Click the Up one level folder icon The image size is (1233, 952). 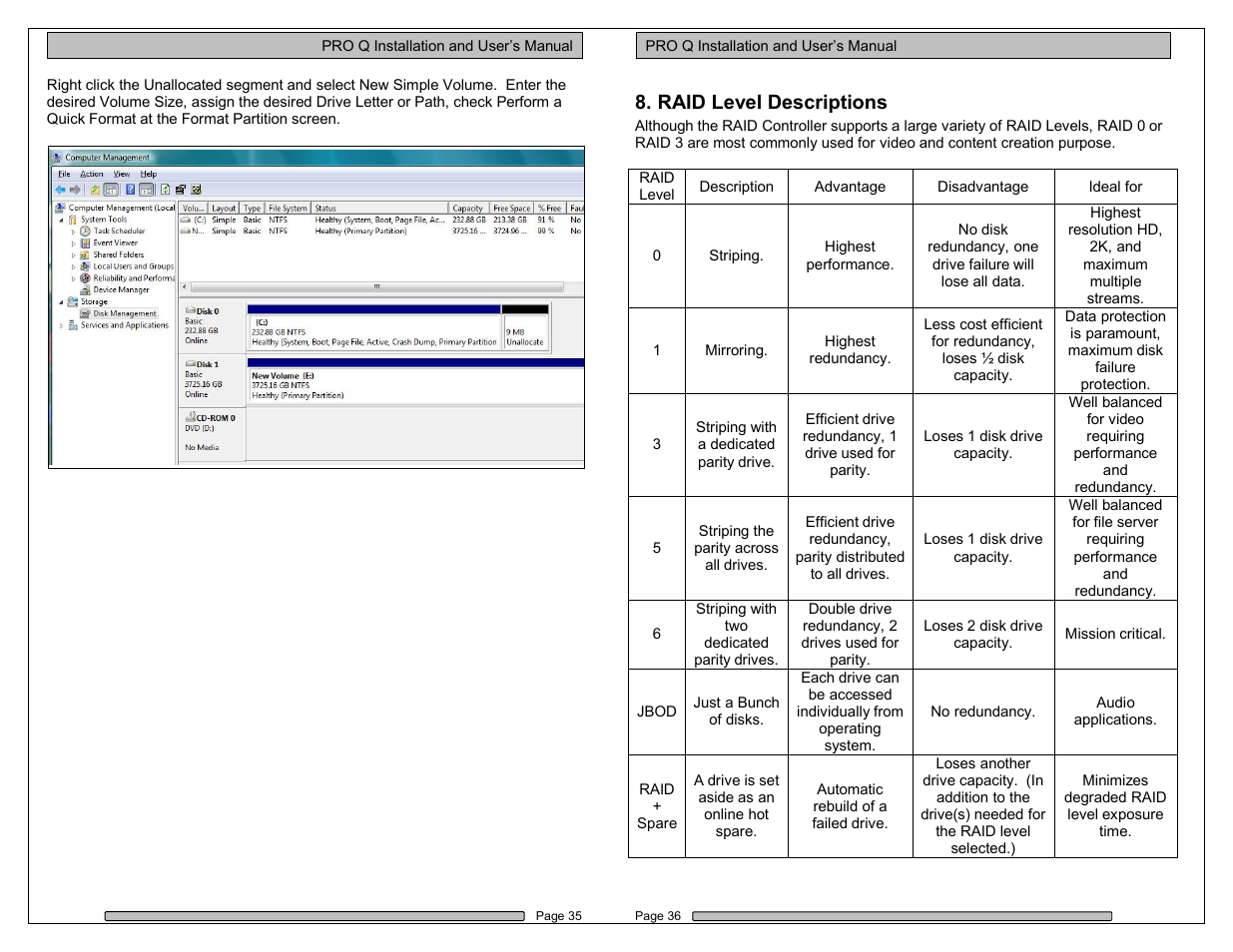[96, 190]
